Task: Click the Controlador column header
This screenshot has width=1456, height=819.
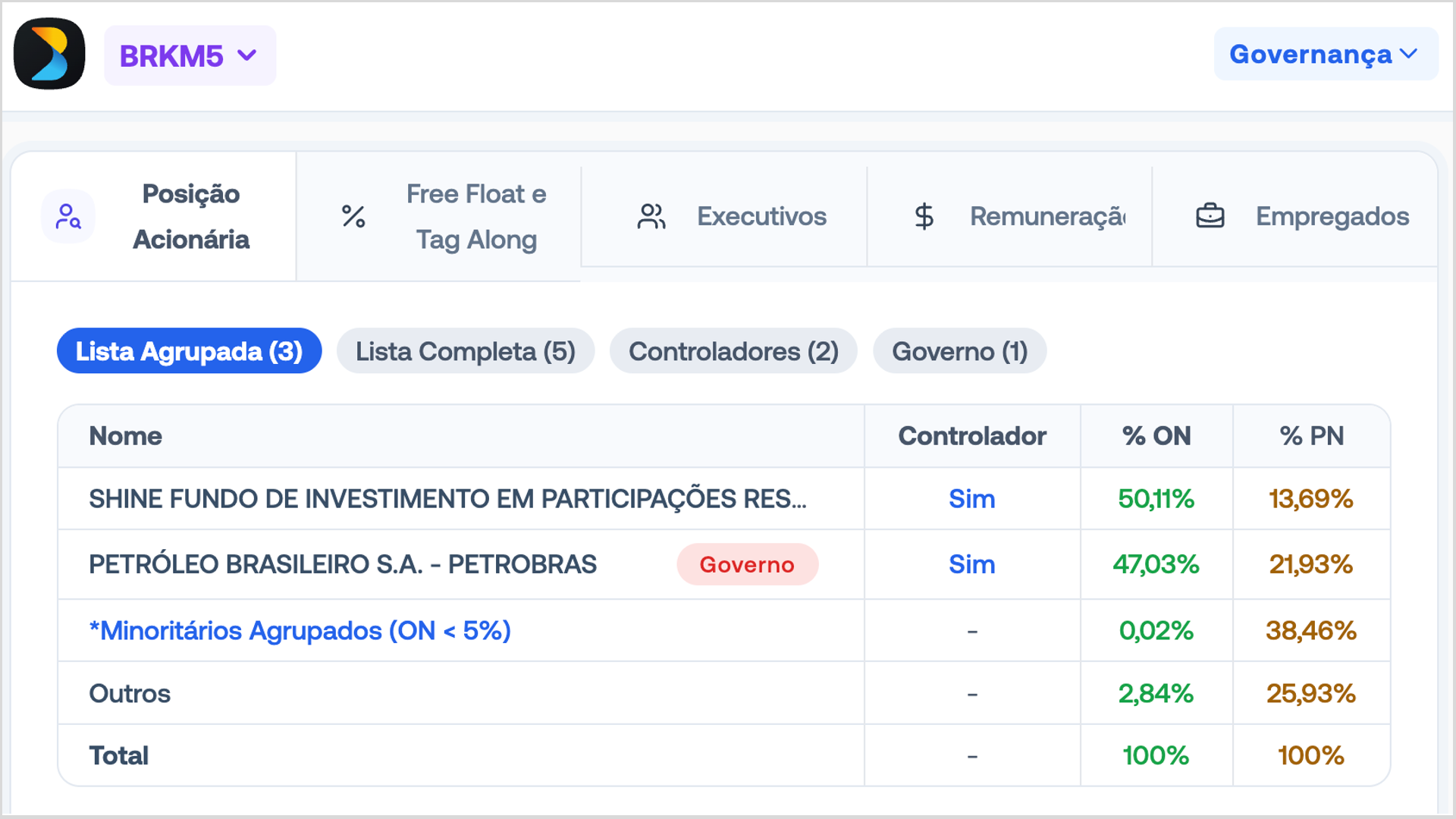Action: point(972,436)
